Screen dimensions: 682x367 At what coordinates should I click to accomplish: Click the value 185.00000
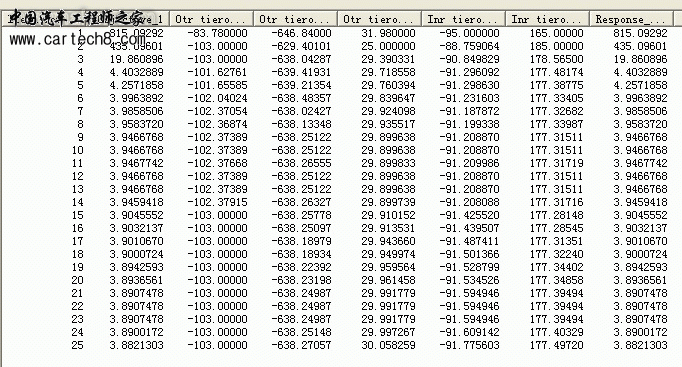pos(556,46)
